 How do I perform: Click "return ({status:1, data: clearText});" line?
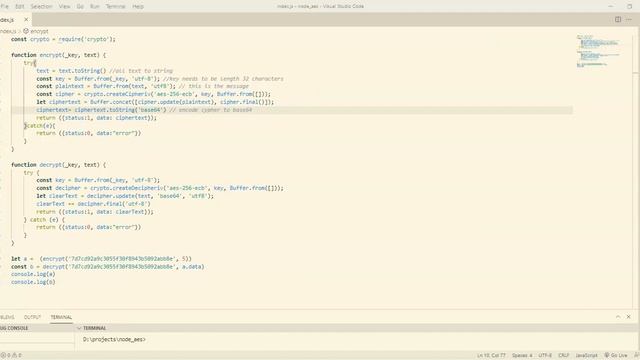(x=95, y=212)
